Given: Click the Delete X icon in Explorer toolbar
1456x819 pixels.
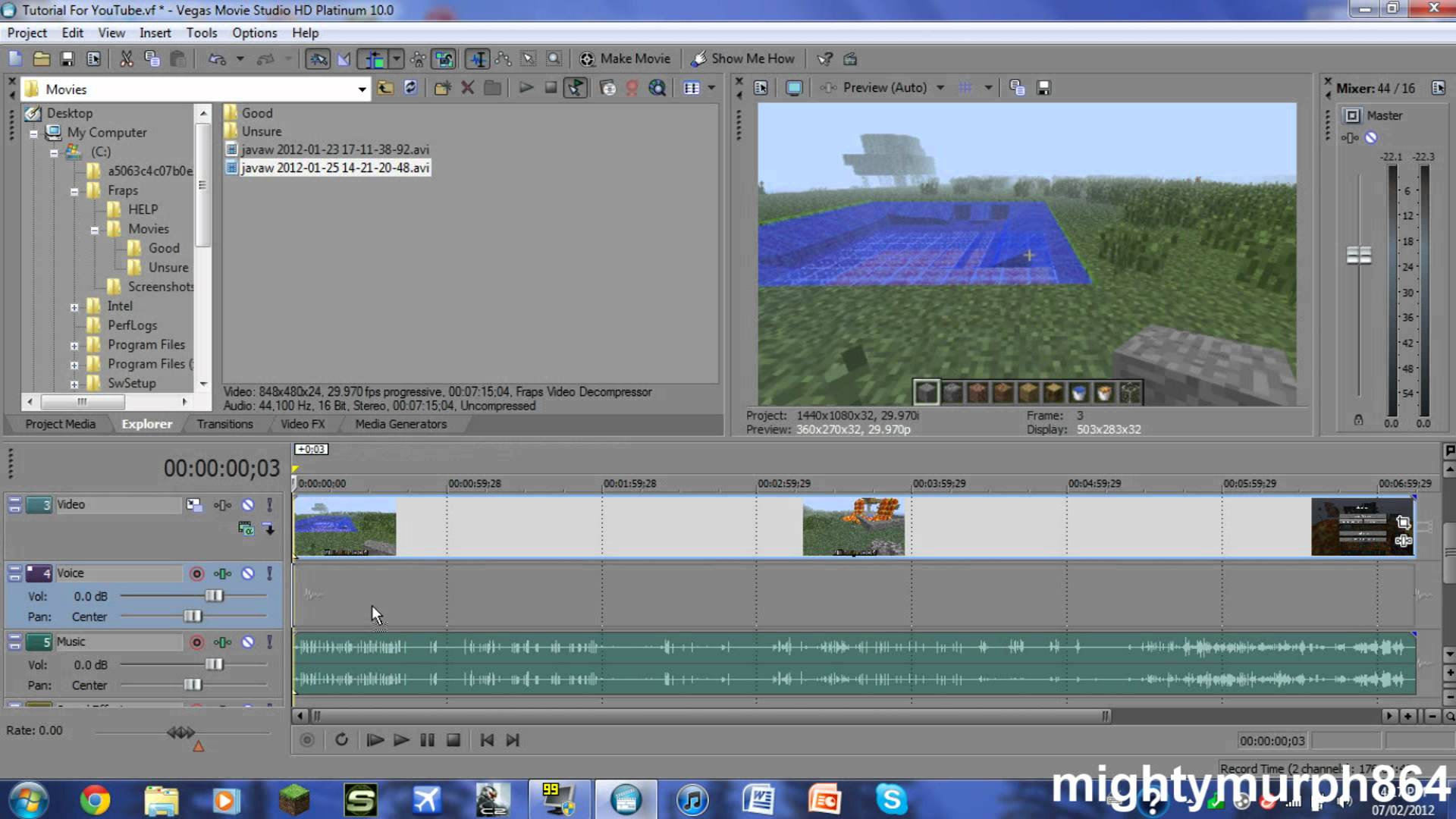Looking at the screenshot, I should pos(468,88).
